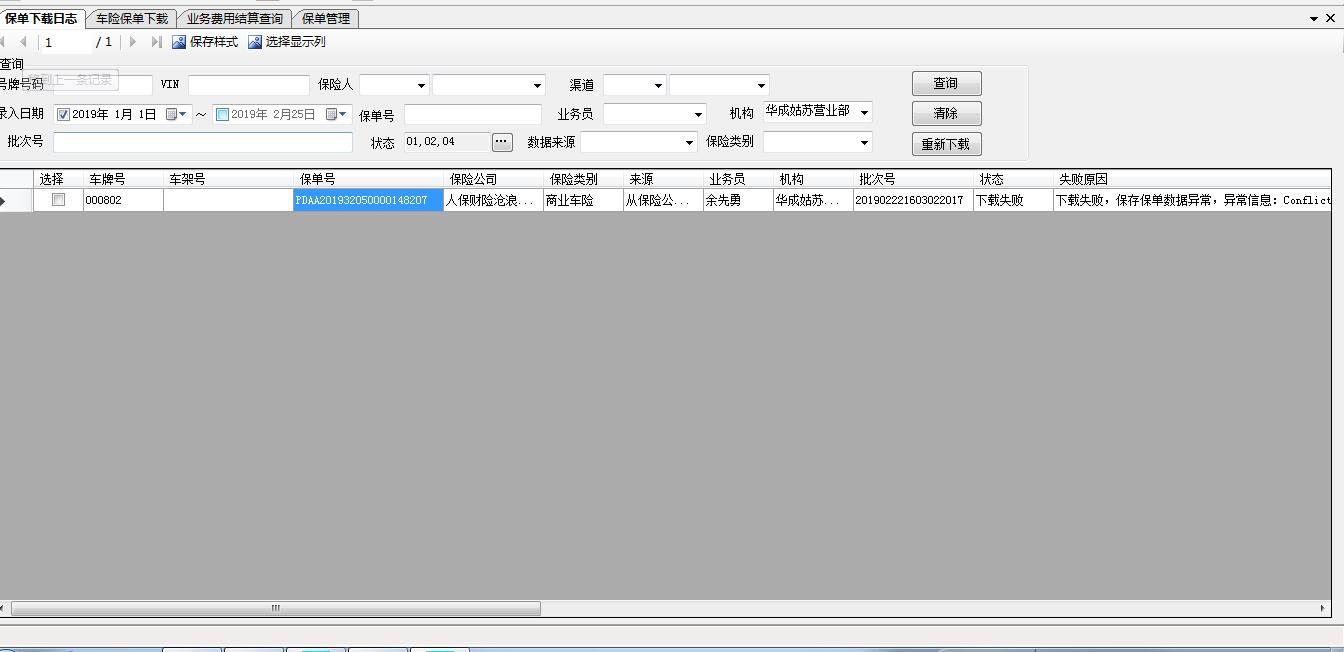1344x652 pixels.
Task: Click the VIN input field
Action: point(249,85)
